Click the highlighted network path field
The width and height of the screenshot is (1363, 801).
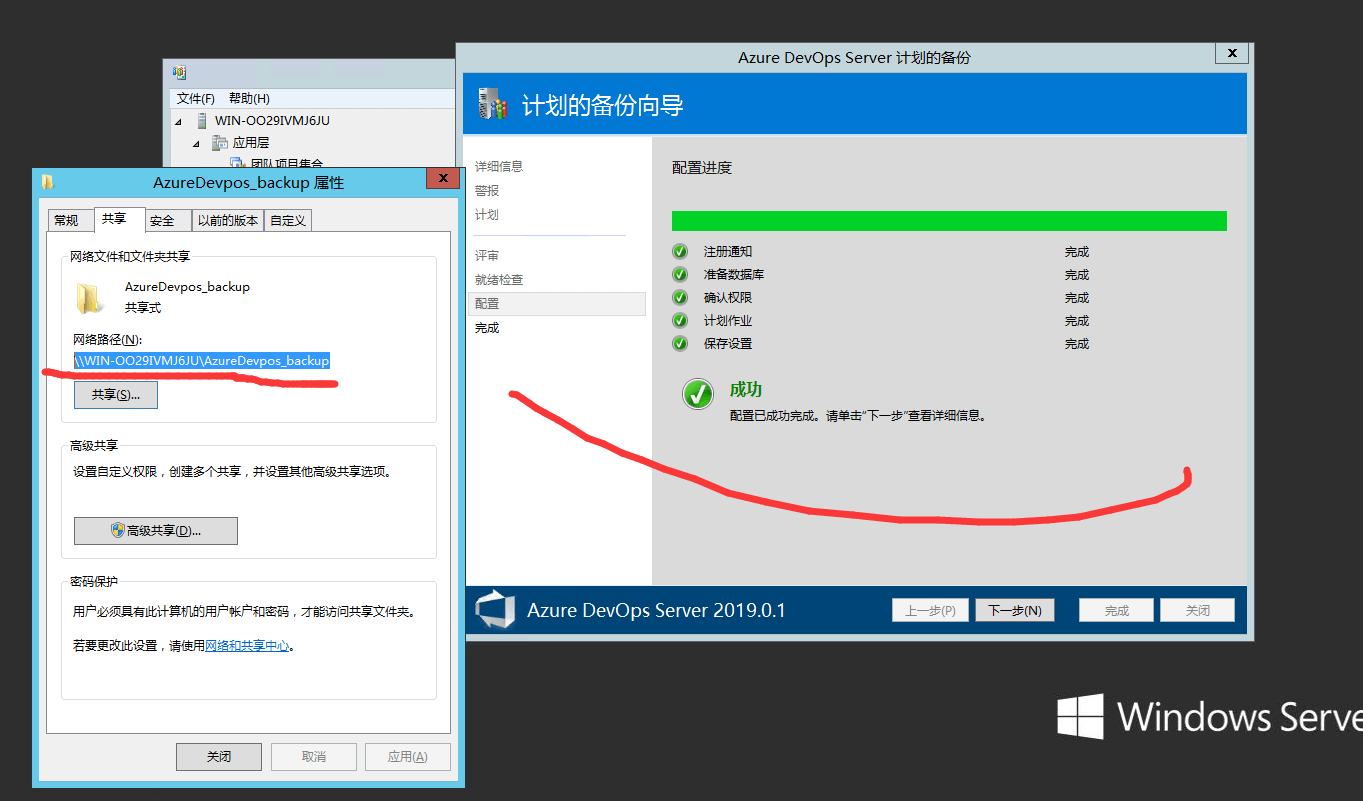[x=202, y=360]
